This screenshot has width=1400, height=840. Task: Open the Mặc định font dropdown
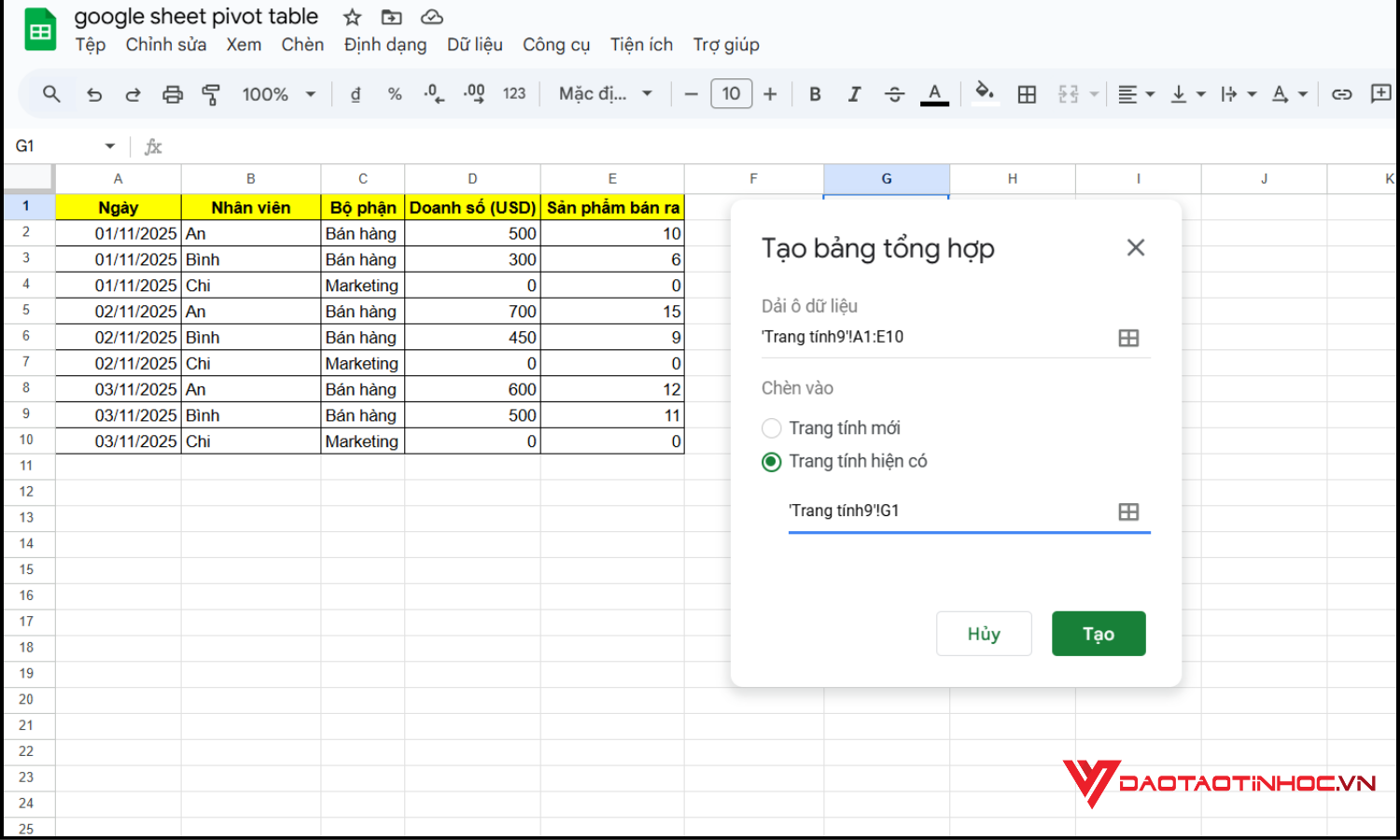pyautogui.click(x=604, y=93)
